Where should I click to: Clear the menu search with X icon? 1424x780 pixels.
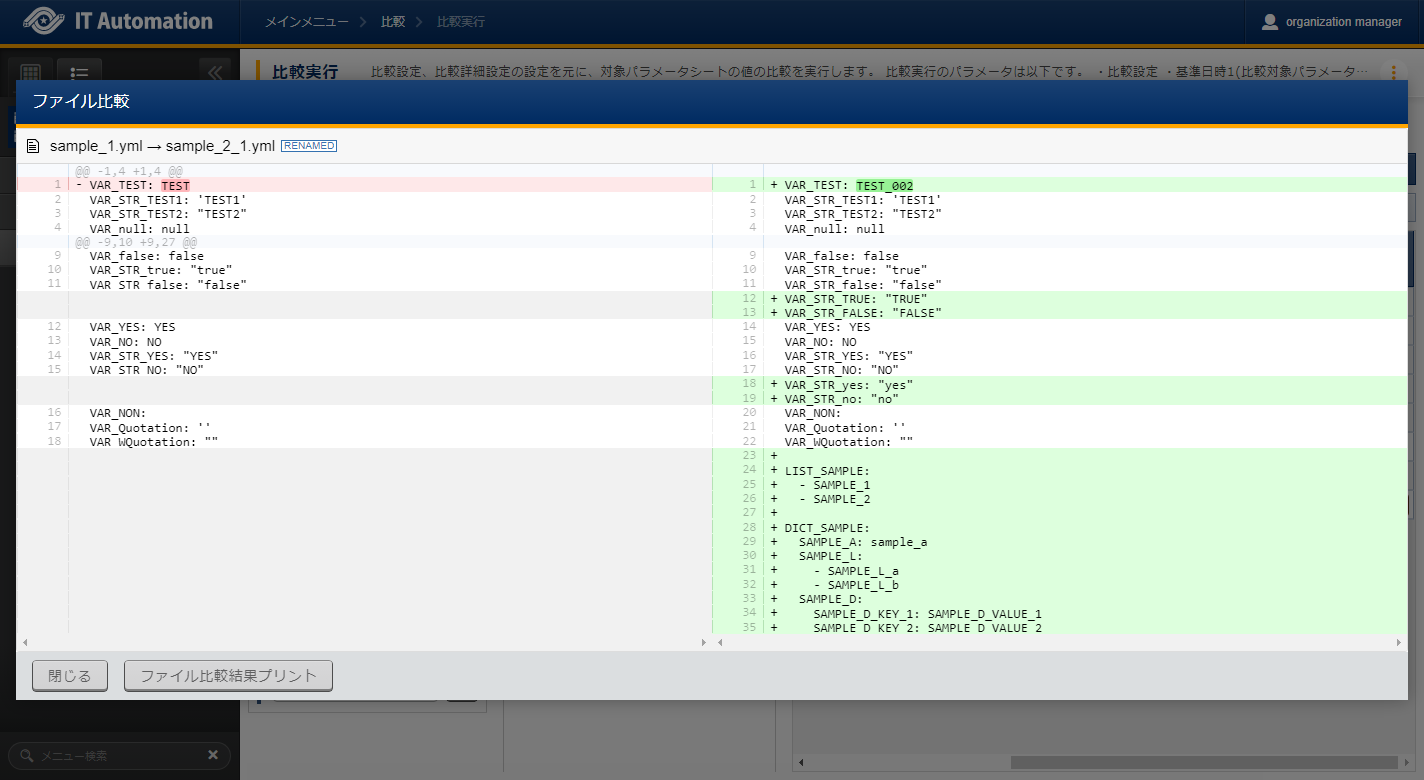click(x=213, y=755)
